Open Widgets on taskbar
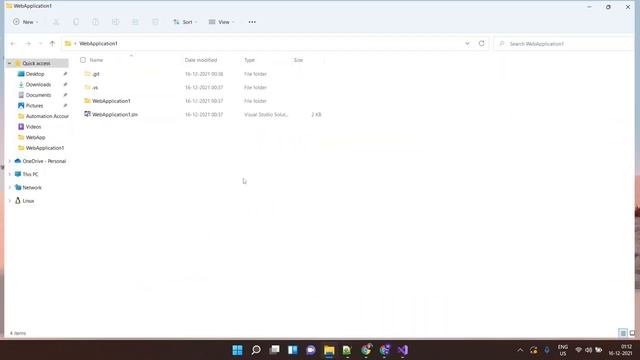Screen dimensions: 640x360 click(293, 350)
